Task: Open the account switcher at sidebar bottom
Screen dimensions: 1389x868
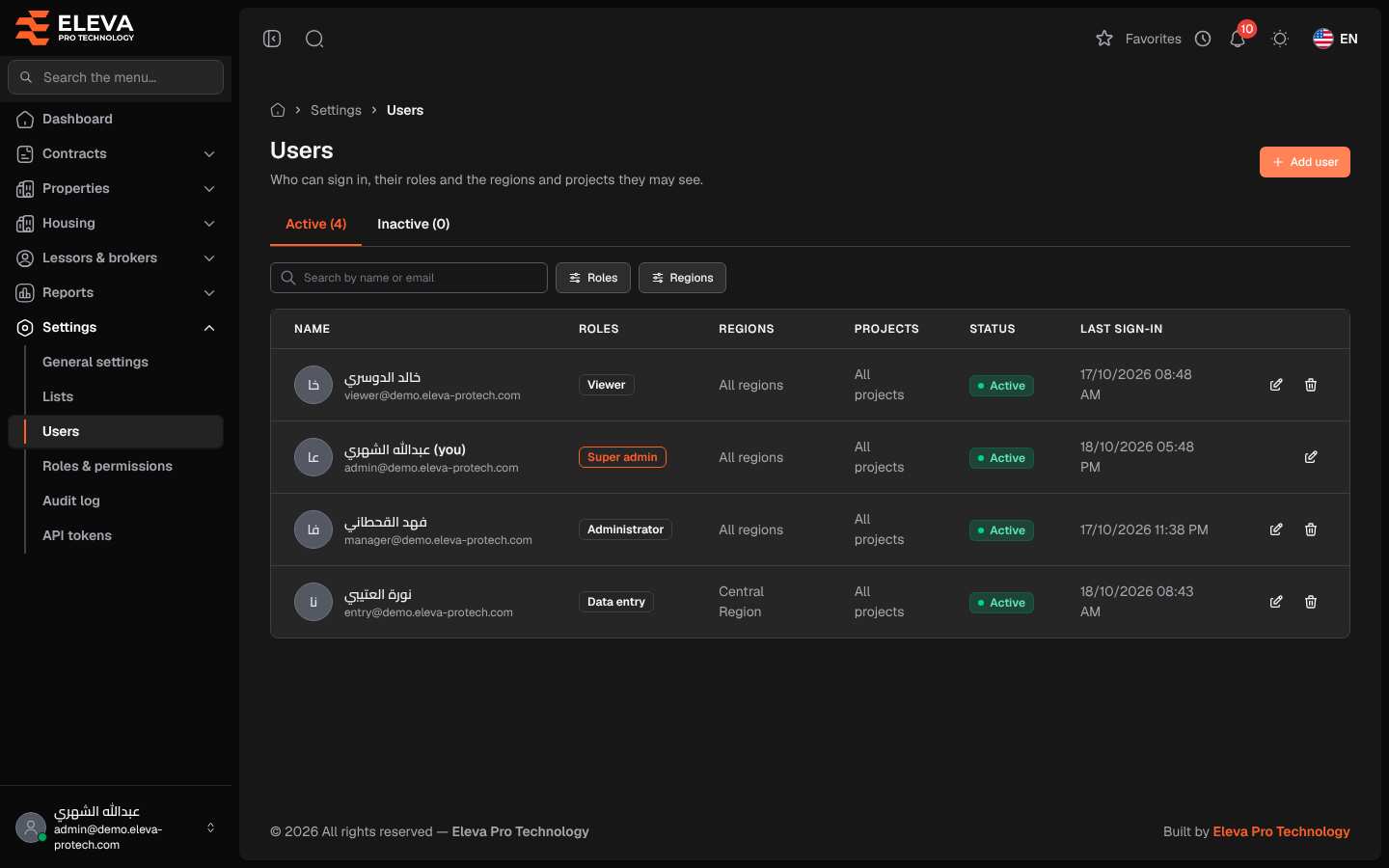Action: point(116,827)
